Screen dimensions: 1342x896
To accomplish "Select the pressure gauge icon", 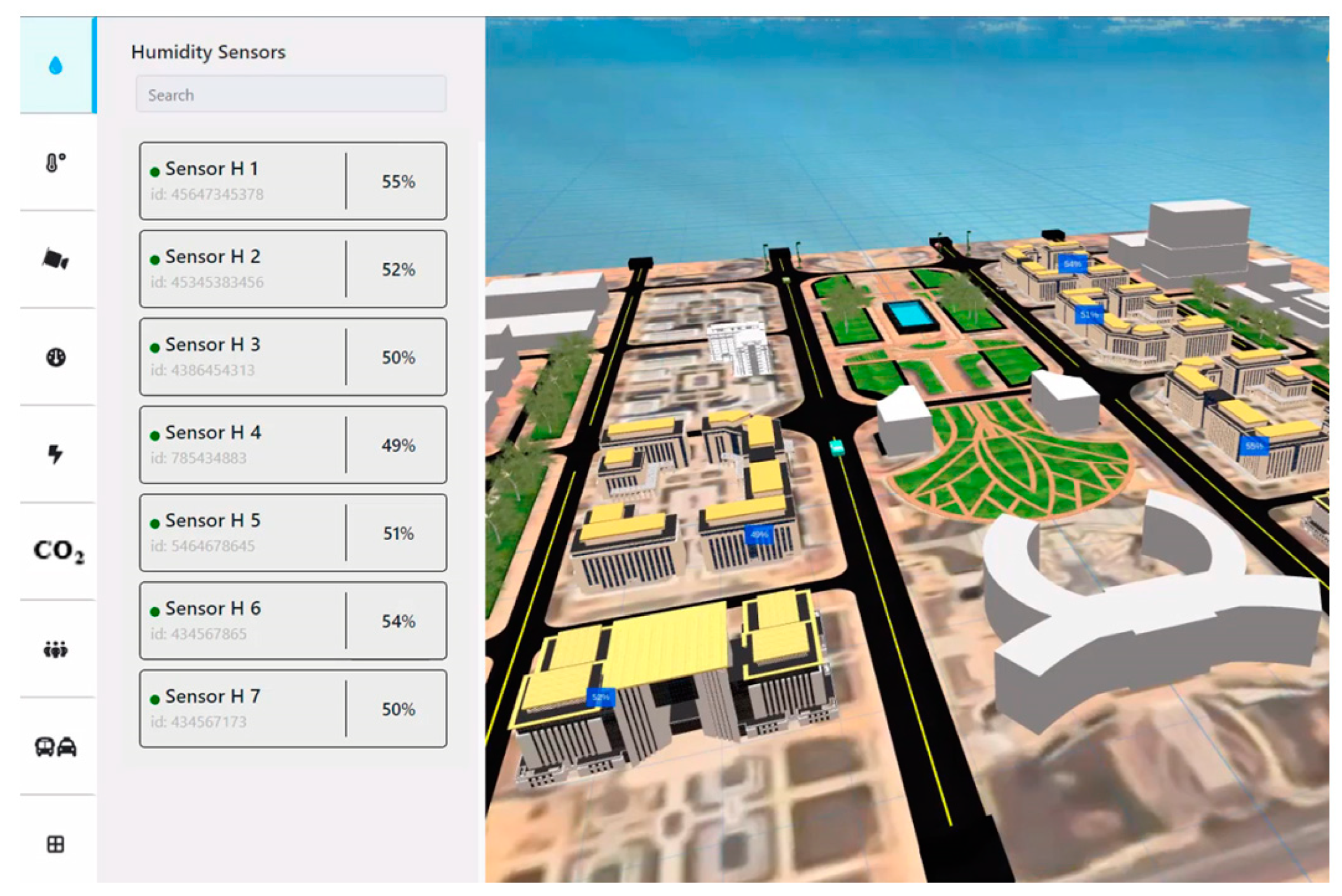I will (55, 358).
